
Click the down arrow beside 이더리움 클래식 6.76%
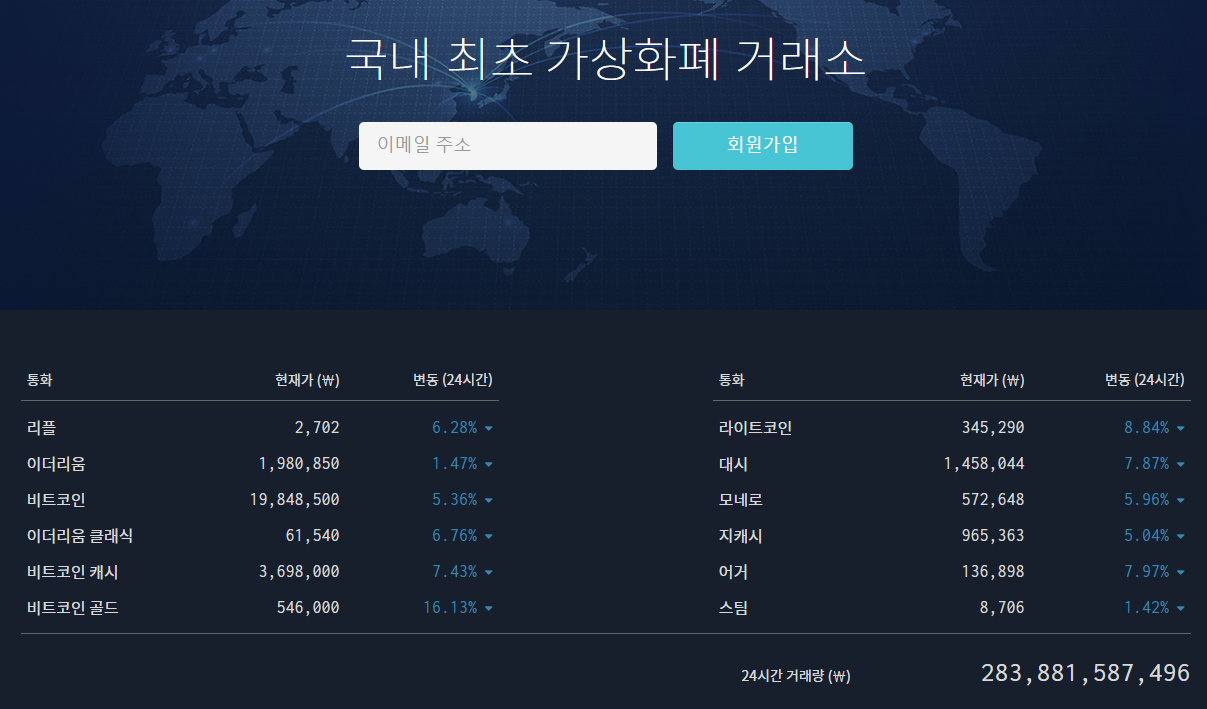pos(488,537)
